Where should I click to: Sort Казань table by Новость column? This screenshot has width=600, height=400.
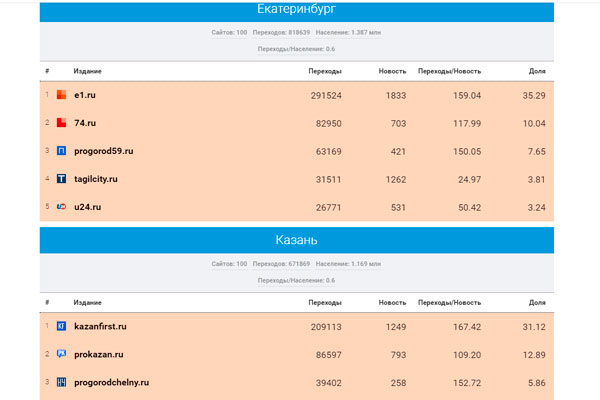tap(392, 302)
